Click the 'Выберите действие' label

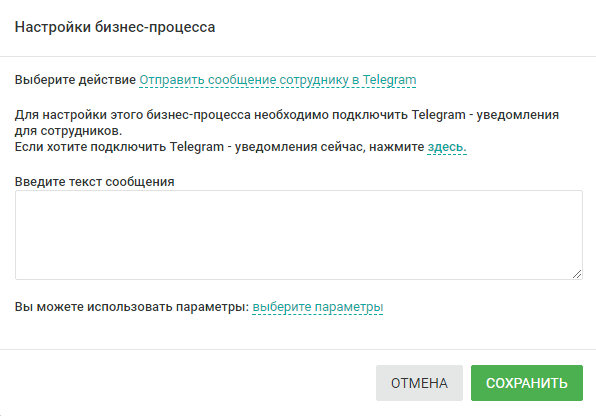(75, 80)
